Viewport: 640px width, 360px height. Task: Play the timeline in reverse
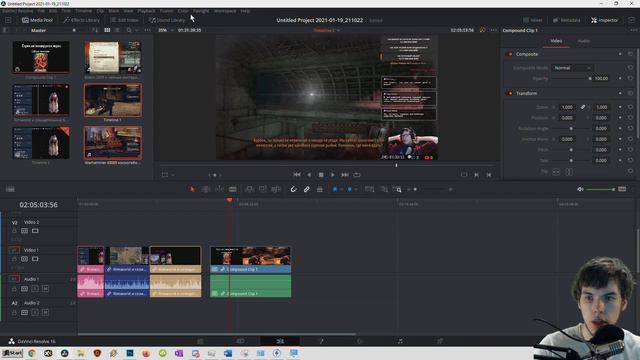pyautogui.click(x=309, y=175)
